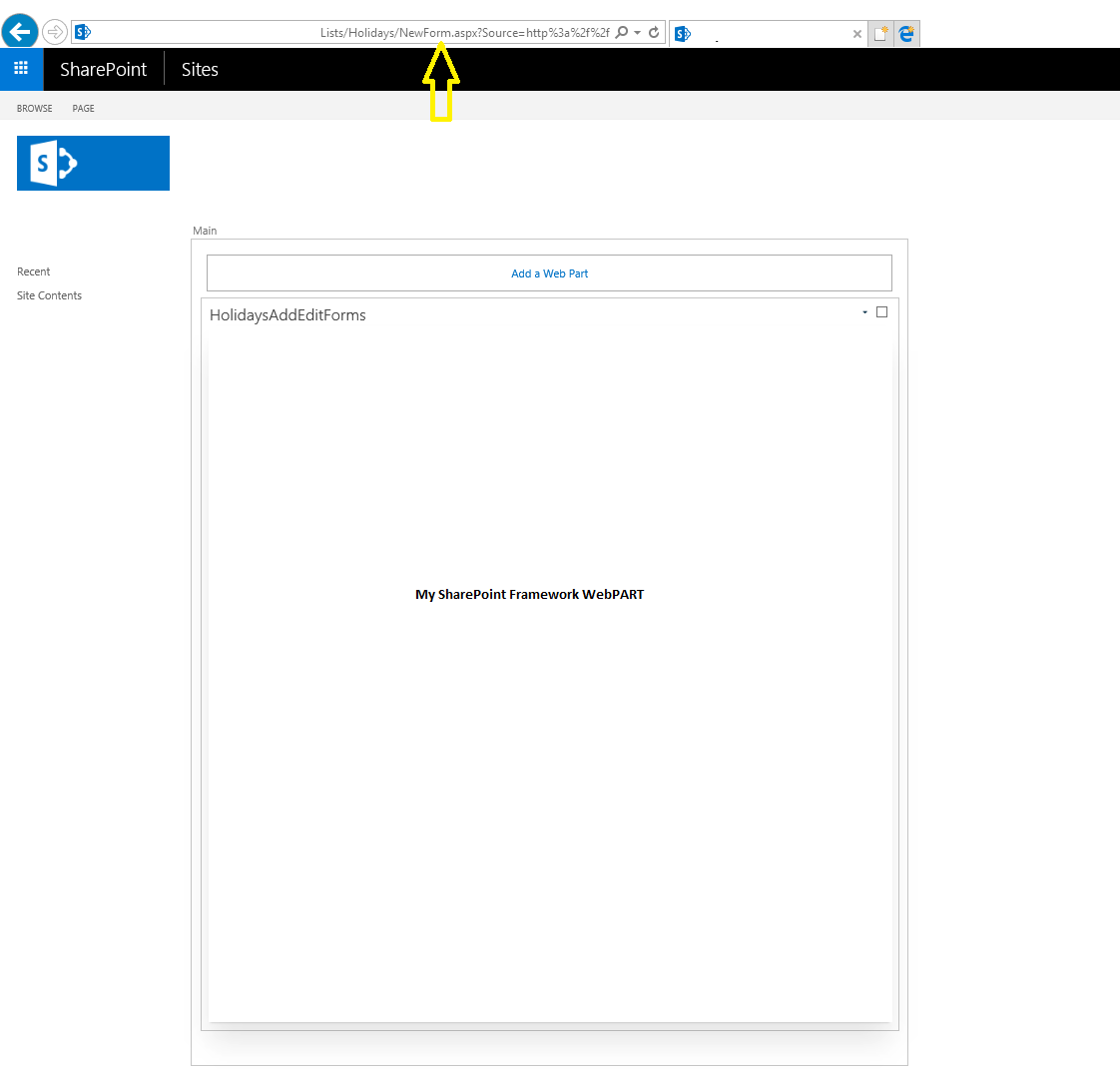The width and height of the screenshot is (1120, 1069).
Task: Click the Add a Web Part link
Action: pos(549,273)
